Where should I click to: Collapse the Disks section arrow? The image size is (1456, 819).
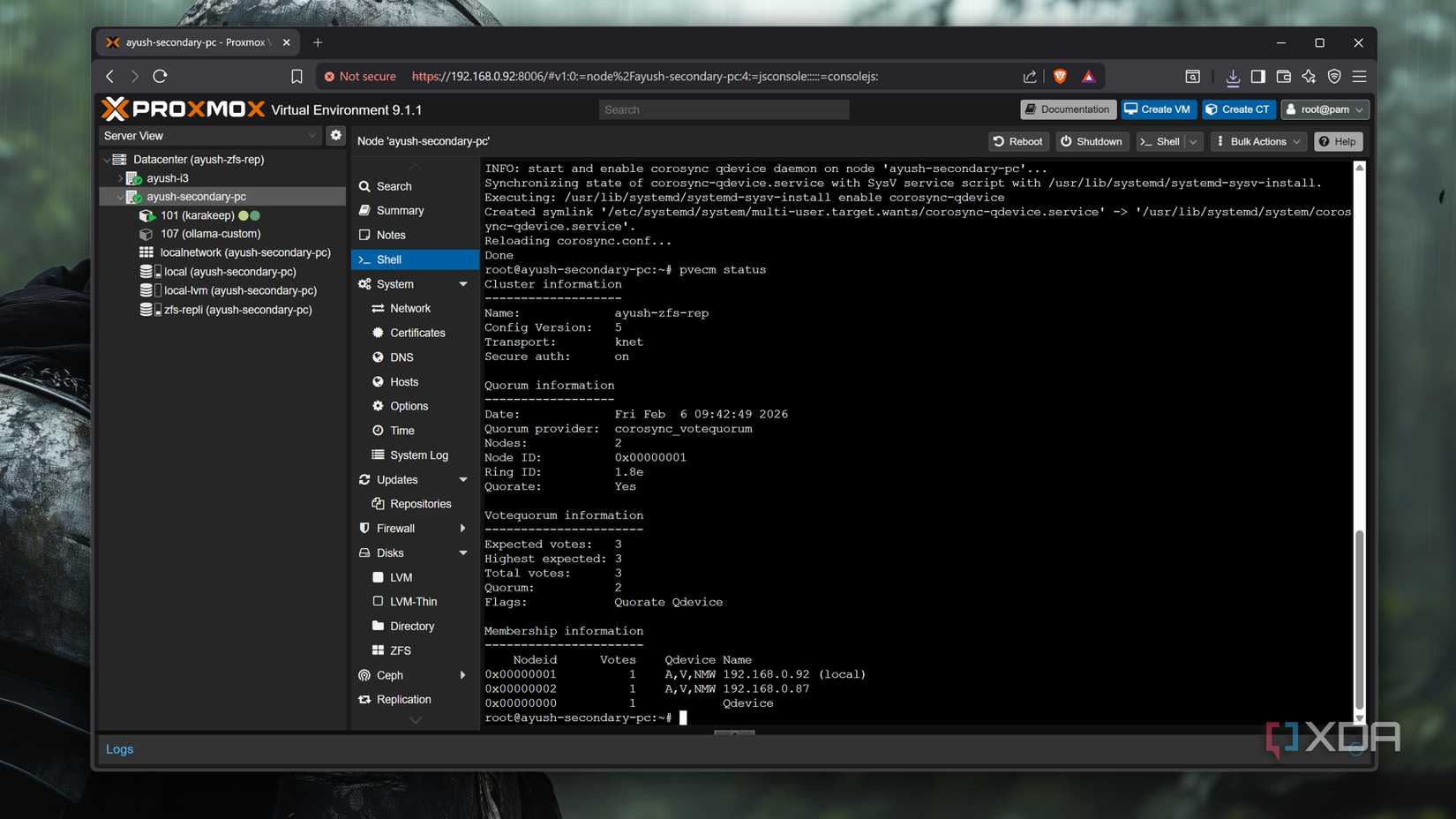463,552
